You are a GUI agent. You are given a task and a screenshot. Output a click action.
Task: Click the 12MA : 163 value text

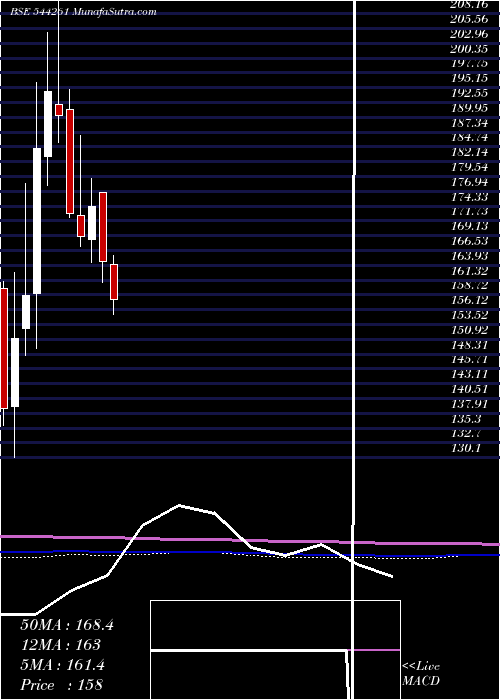click(x=60, y=645)
